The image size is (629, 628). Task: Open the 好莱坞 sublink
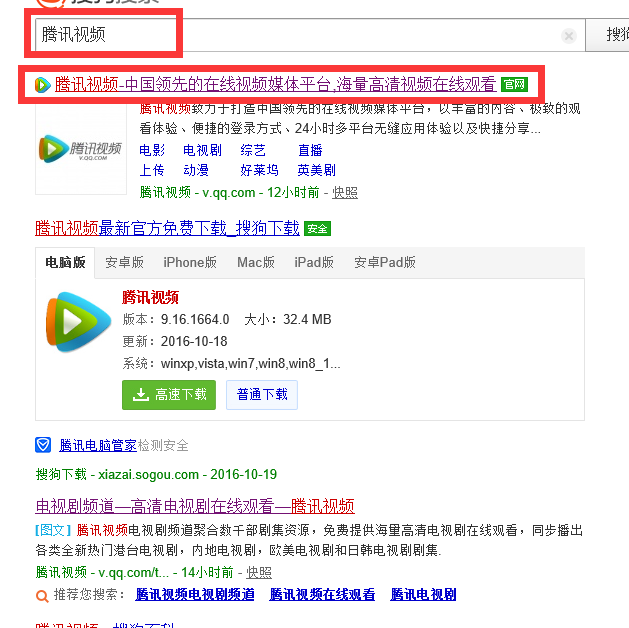click(x=259, y=170)
